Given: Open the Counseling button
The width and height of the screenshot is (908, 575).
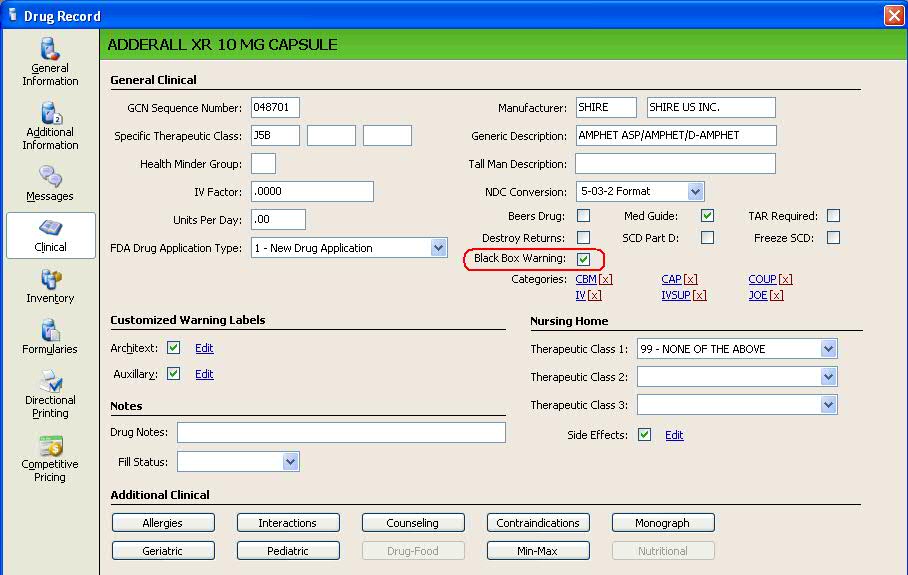Looking at the screenshot, I should [x=413, y=522].
